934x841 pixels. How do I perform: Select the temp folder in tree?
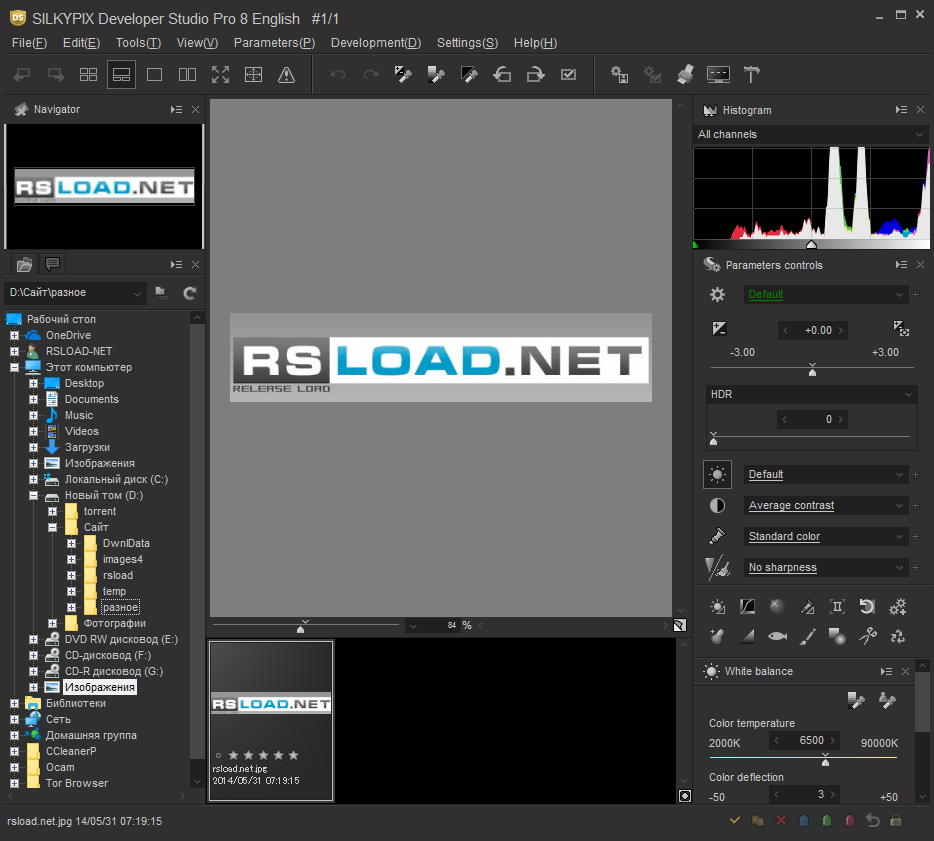[x=114, y=591]
